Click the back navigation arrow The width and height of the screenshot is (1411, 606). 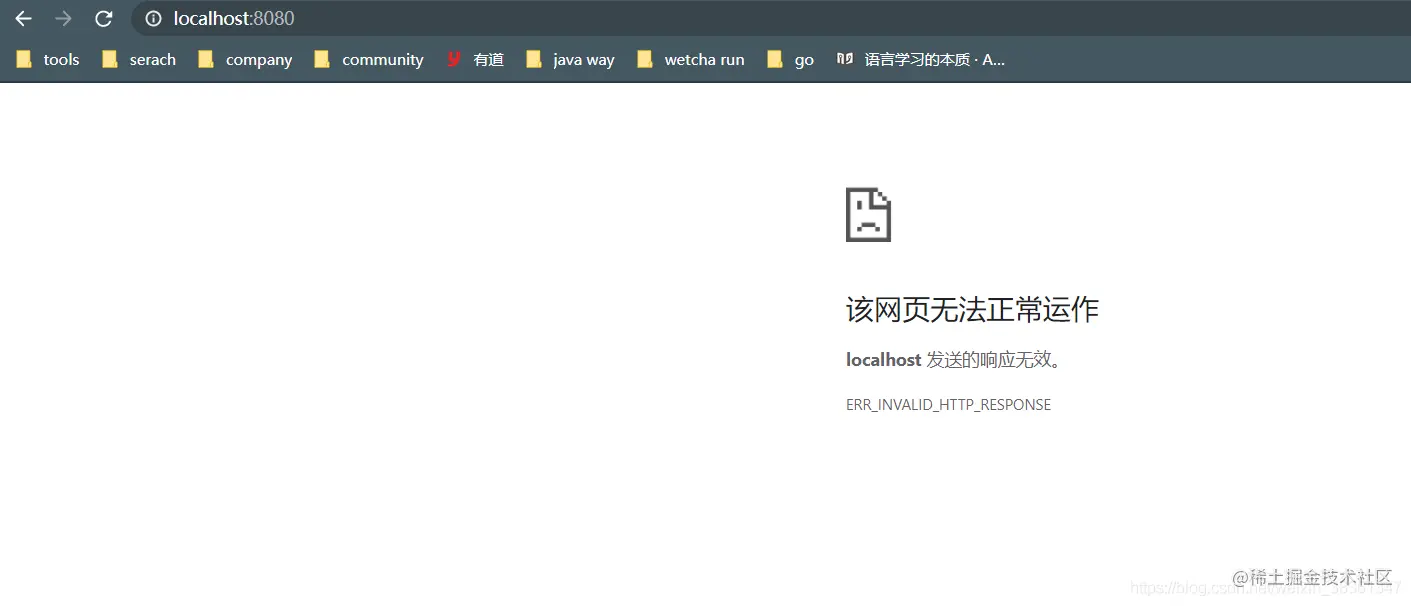pos(23,18)
